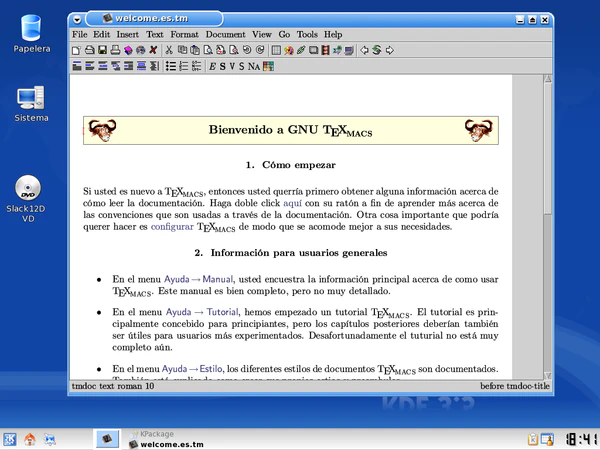Open the Insert menu
Image resolution: width=600 pixels, height=450 pixels.
pos(127,34)
